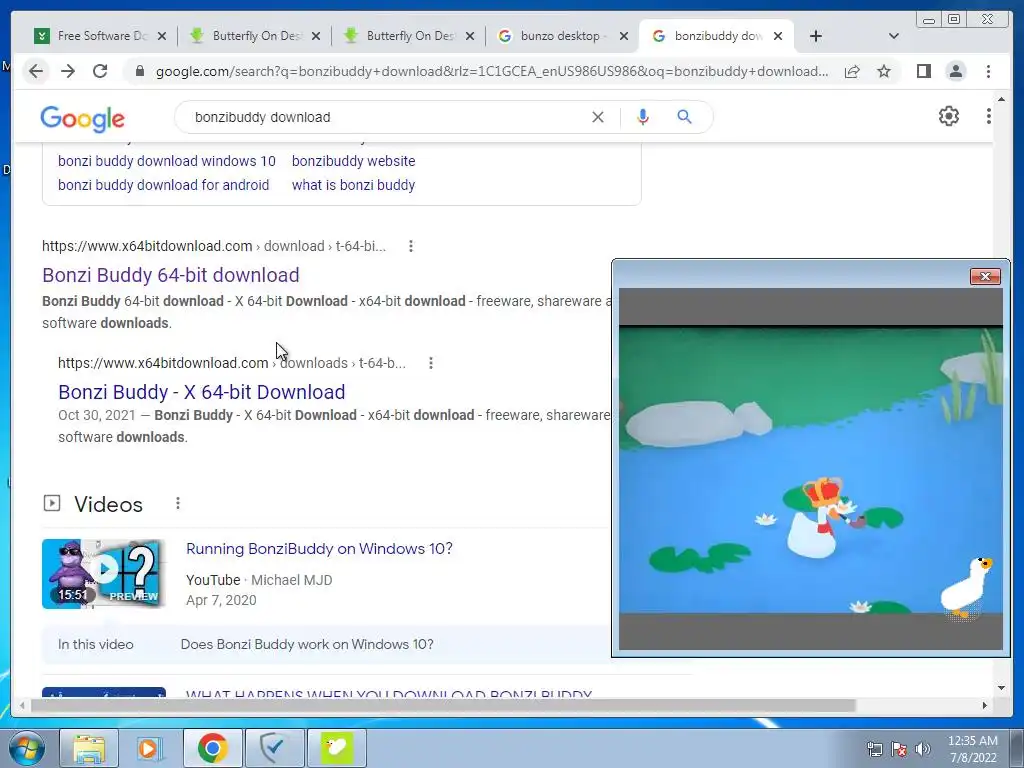Close the bonzibuddy download tab
Viewport: 1024px width, 768px height.
(x=778, y=36)
